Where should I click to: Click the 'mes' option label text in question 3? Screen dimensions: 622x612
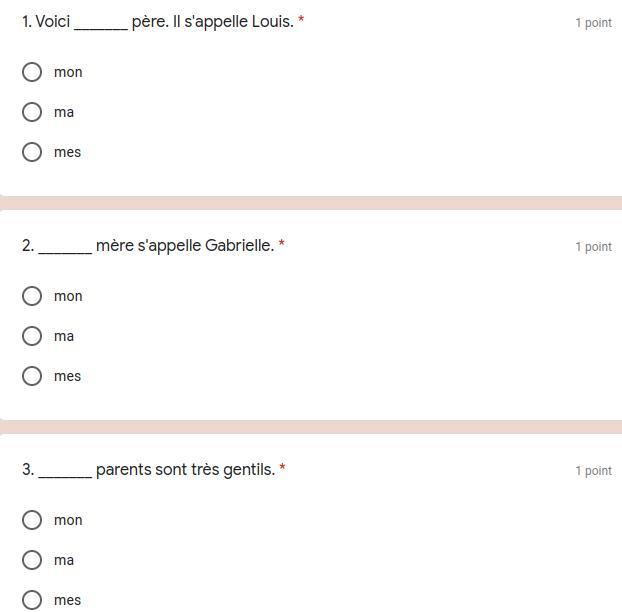click(67, 600)
